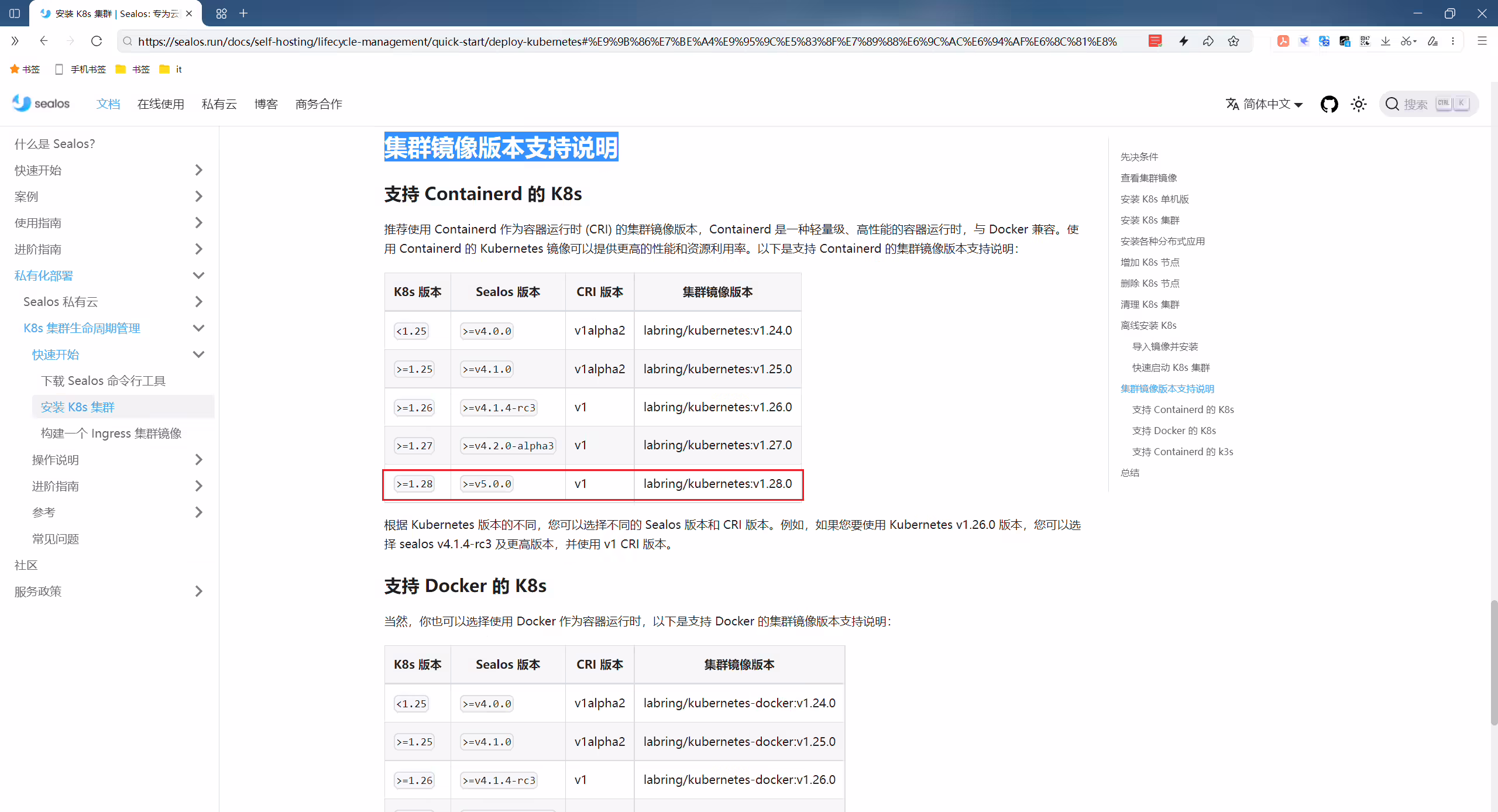The height and width of the screenshot is (812, 1498).
Task: Open 什么是 Sealos? sidebar link
Action: point(54,144)
